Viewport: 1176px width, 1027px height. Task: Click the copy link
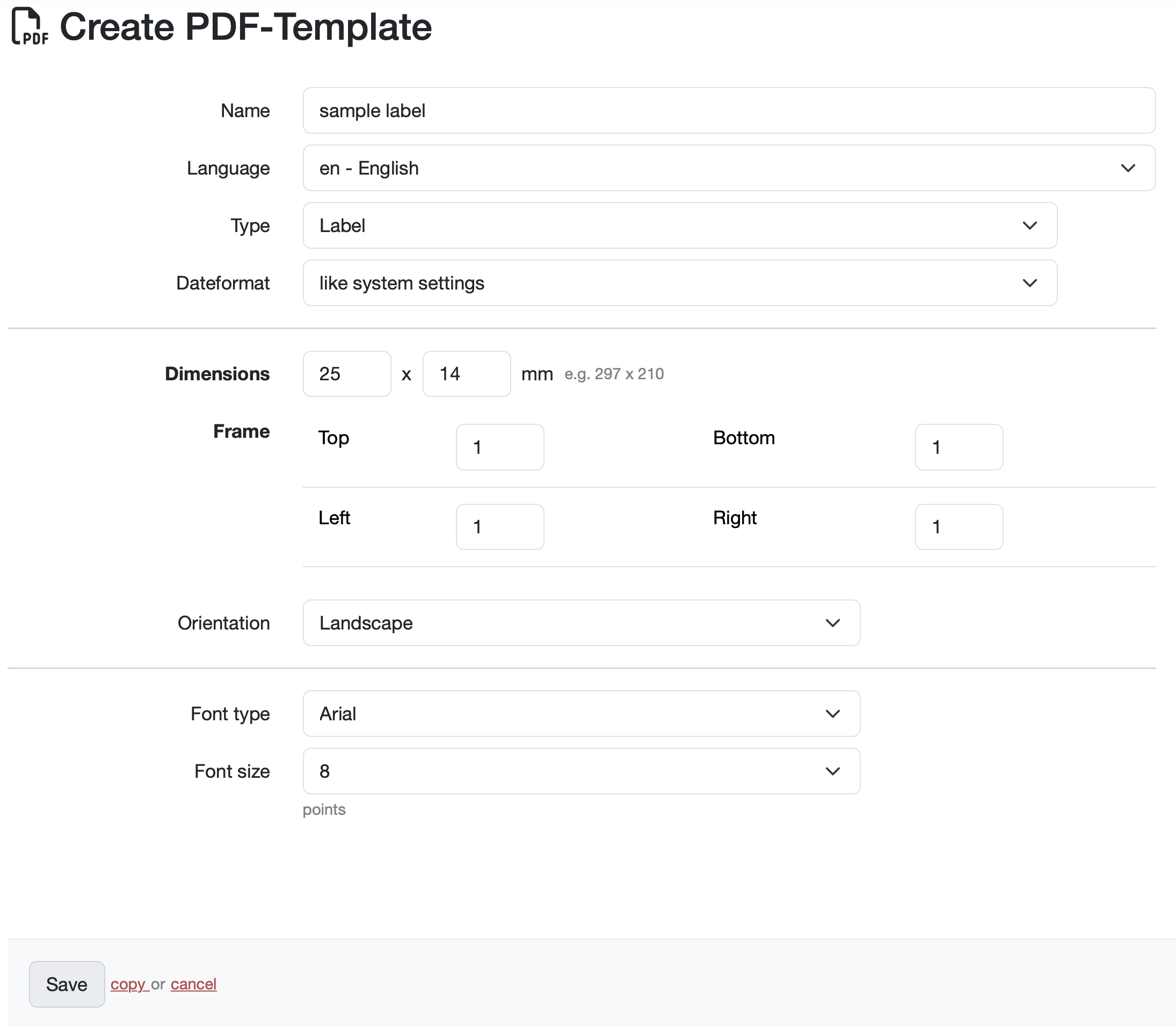pos(128,984)
